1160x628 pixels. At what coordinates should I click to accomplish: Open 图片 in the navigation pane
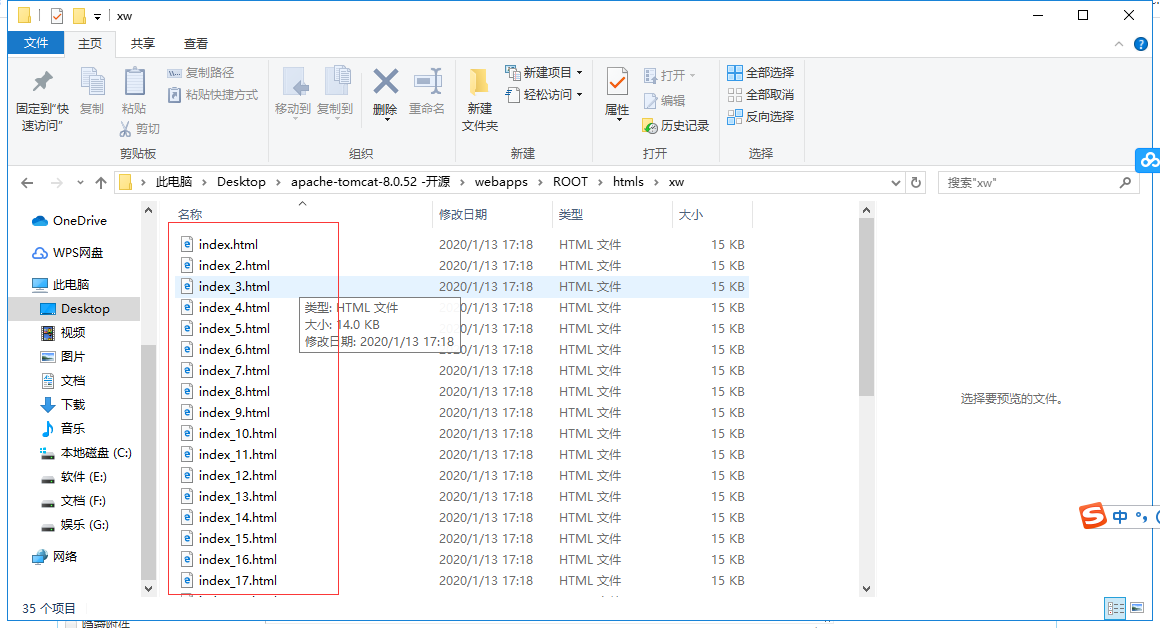tap(63, 356)
